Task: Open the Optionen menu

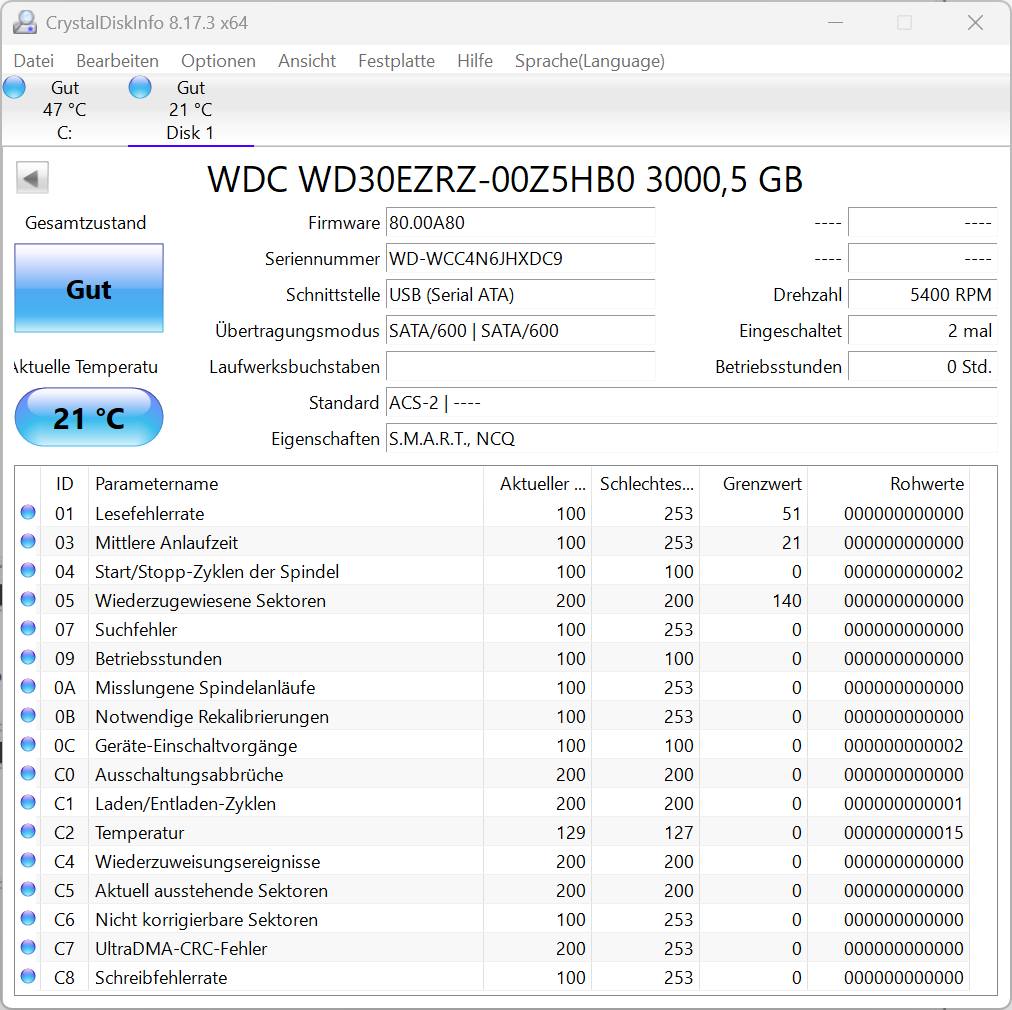Action: (218, 61)
